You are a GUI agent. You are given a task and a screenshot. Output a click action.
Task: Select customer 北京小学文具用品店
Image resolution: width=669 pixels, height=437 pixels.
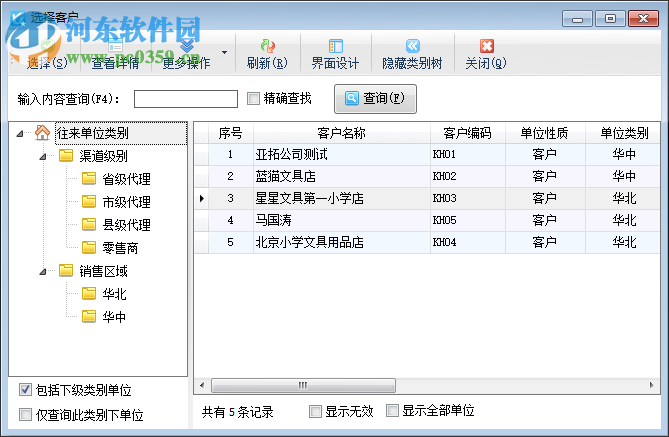[x=309, y=242]
